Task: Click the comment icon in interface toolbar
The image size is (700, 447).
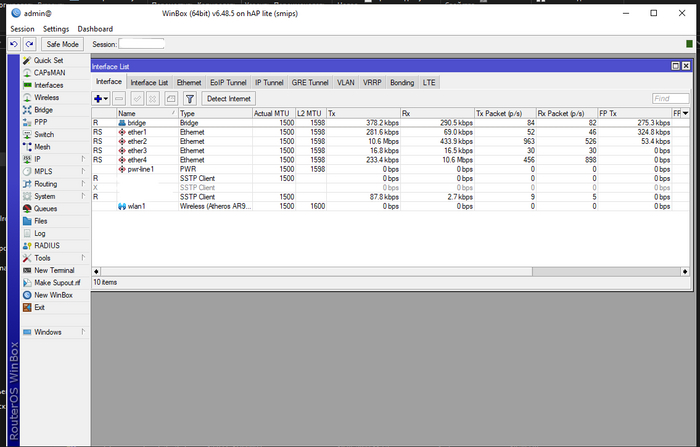Action: tap(171, 99)
